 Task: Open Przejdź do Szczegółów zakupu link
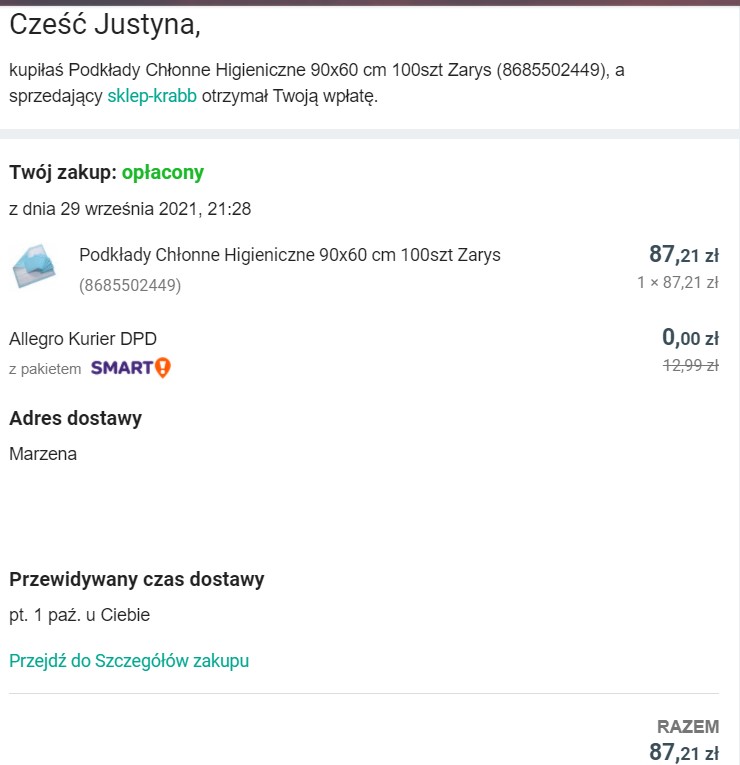pyautogui.click(x=129, y=660)
